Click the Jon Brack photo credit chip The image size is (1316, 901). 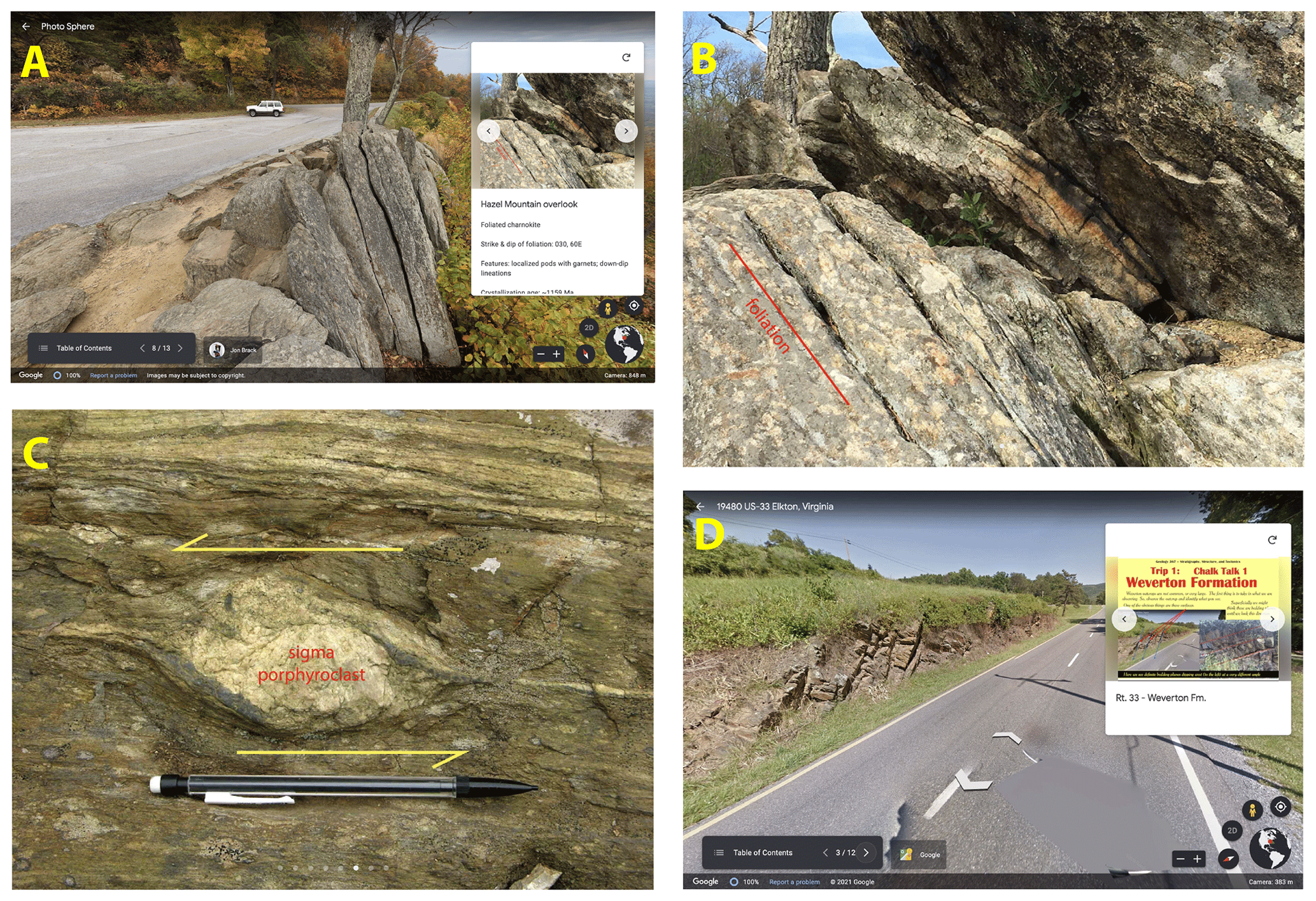234,350
